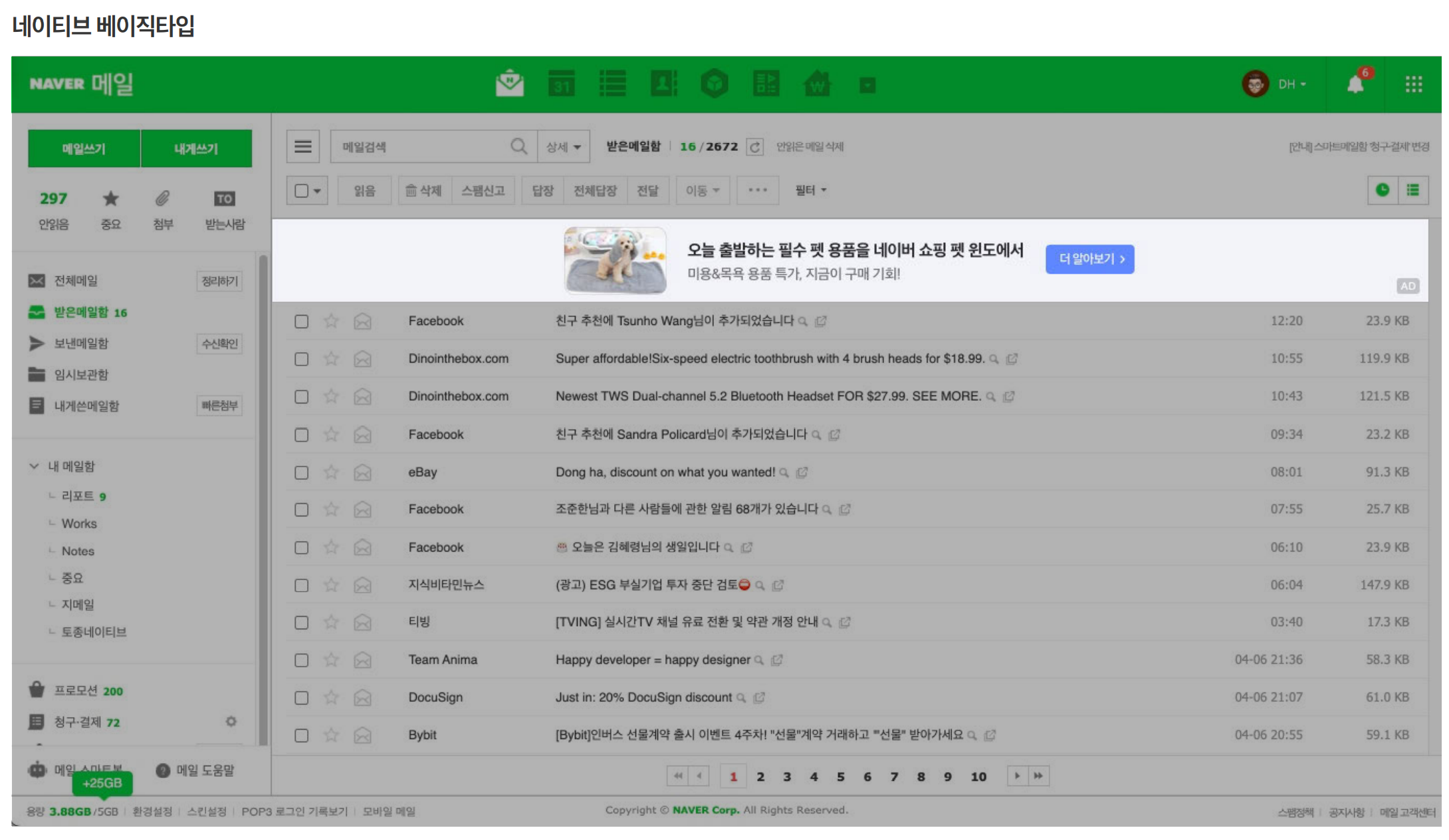Screen dimensions: 1449x840
Task: Open the hexagon box icon in header
Action: pyautogui.click(x=715, y=84)
